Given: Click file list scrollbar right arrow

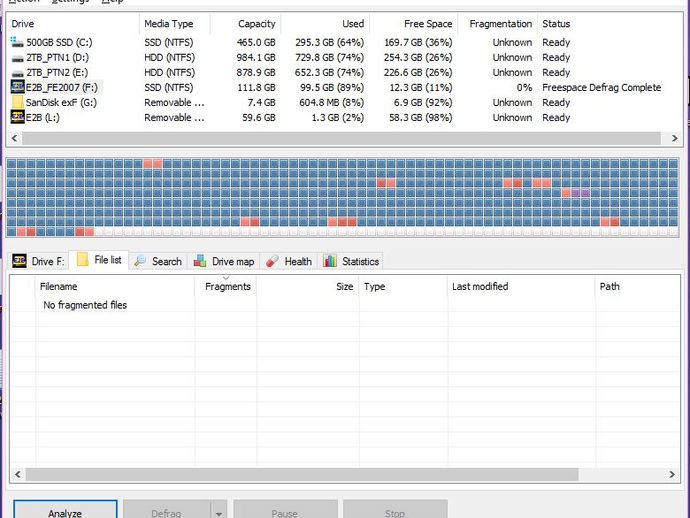Looking at the screenshot, I should click(x=672, y=474).
